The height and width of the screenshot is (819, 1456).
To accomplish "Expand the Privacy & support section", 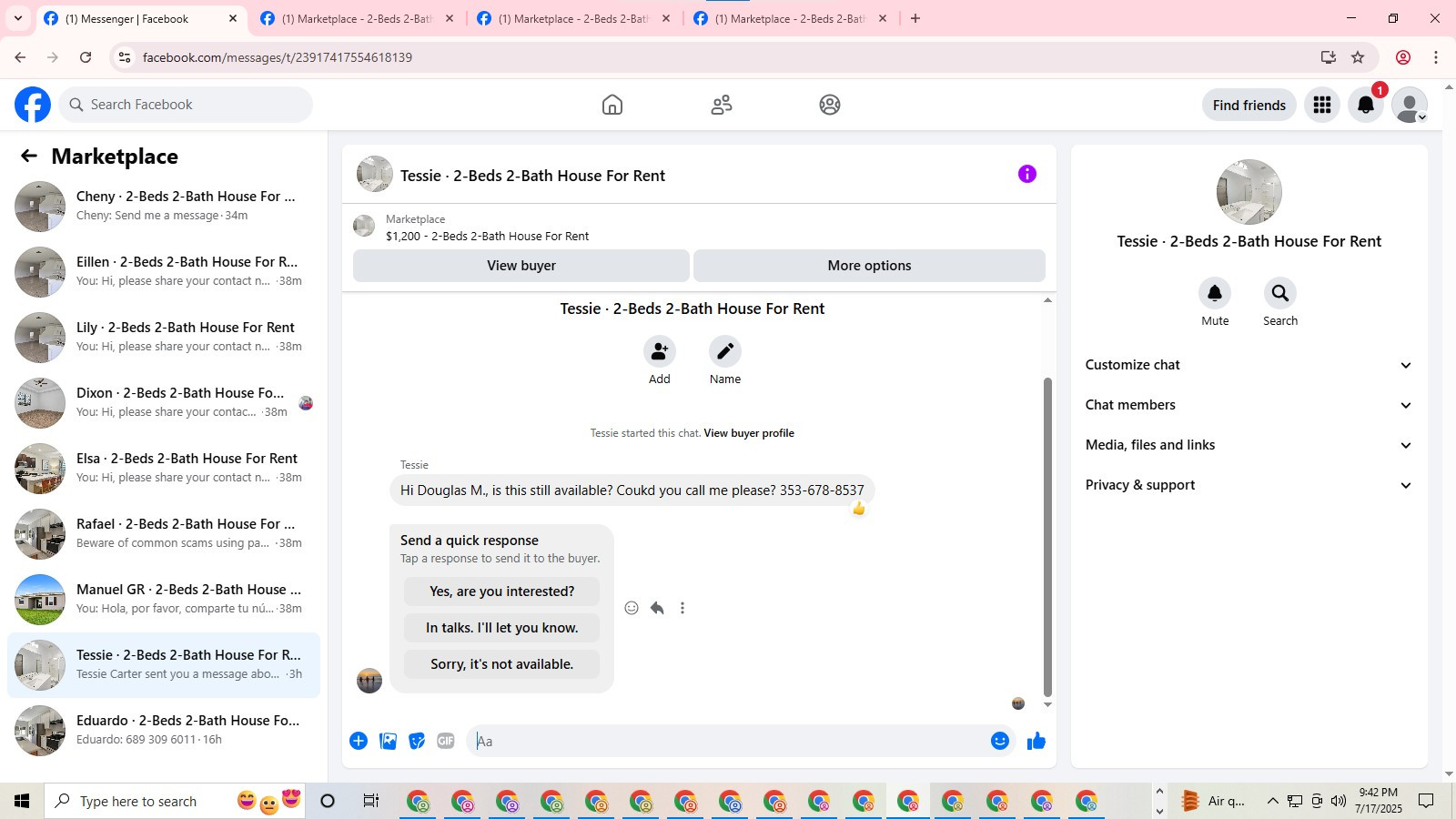I will (x=1249, y=485).
